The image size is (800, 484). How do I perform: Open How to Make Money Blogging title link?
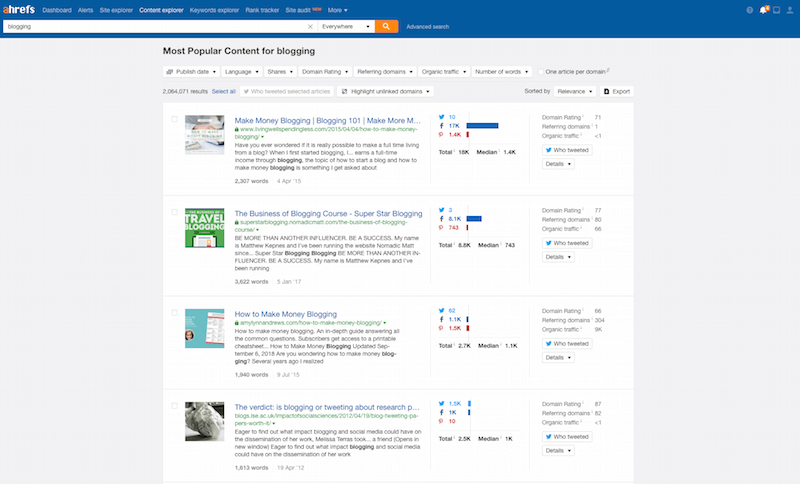286,314
